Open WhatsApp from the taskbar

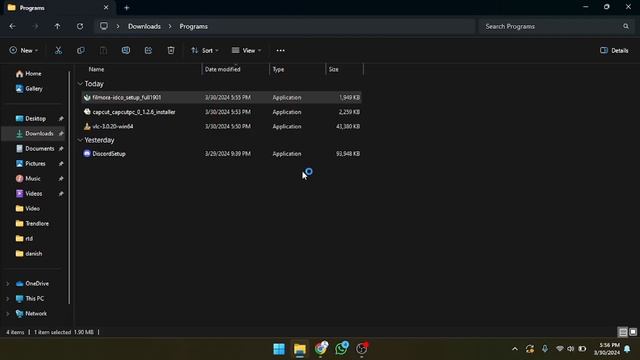point(341,348)
